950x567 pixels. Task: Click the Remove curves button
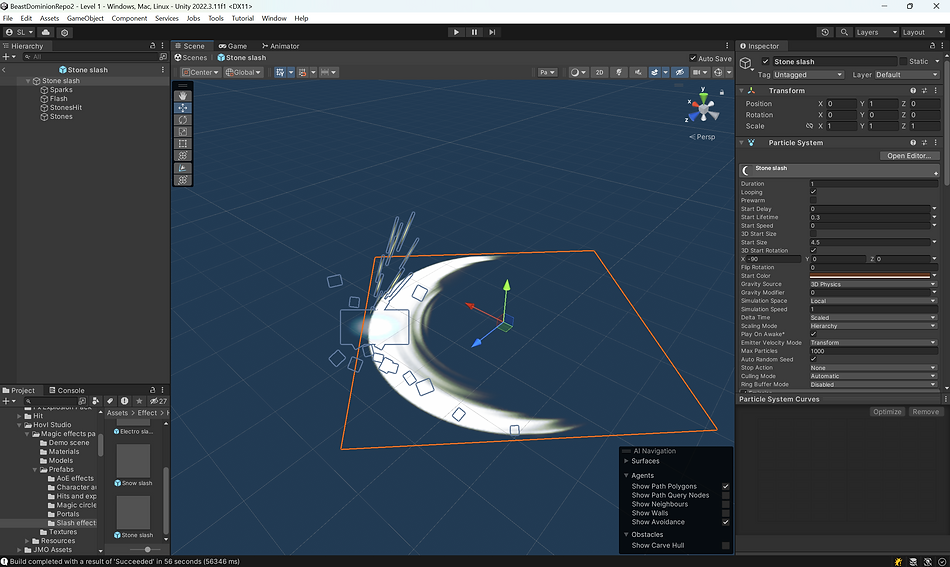tap(925, 412)
